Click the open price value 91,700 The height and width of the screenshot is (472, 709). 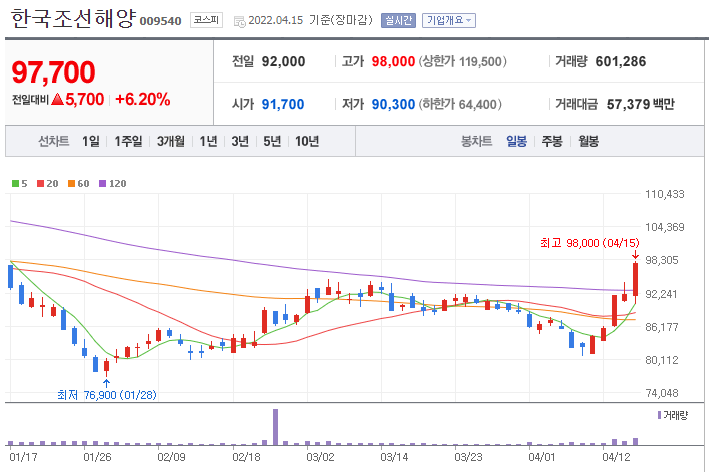[283, 104]
